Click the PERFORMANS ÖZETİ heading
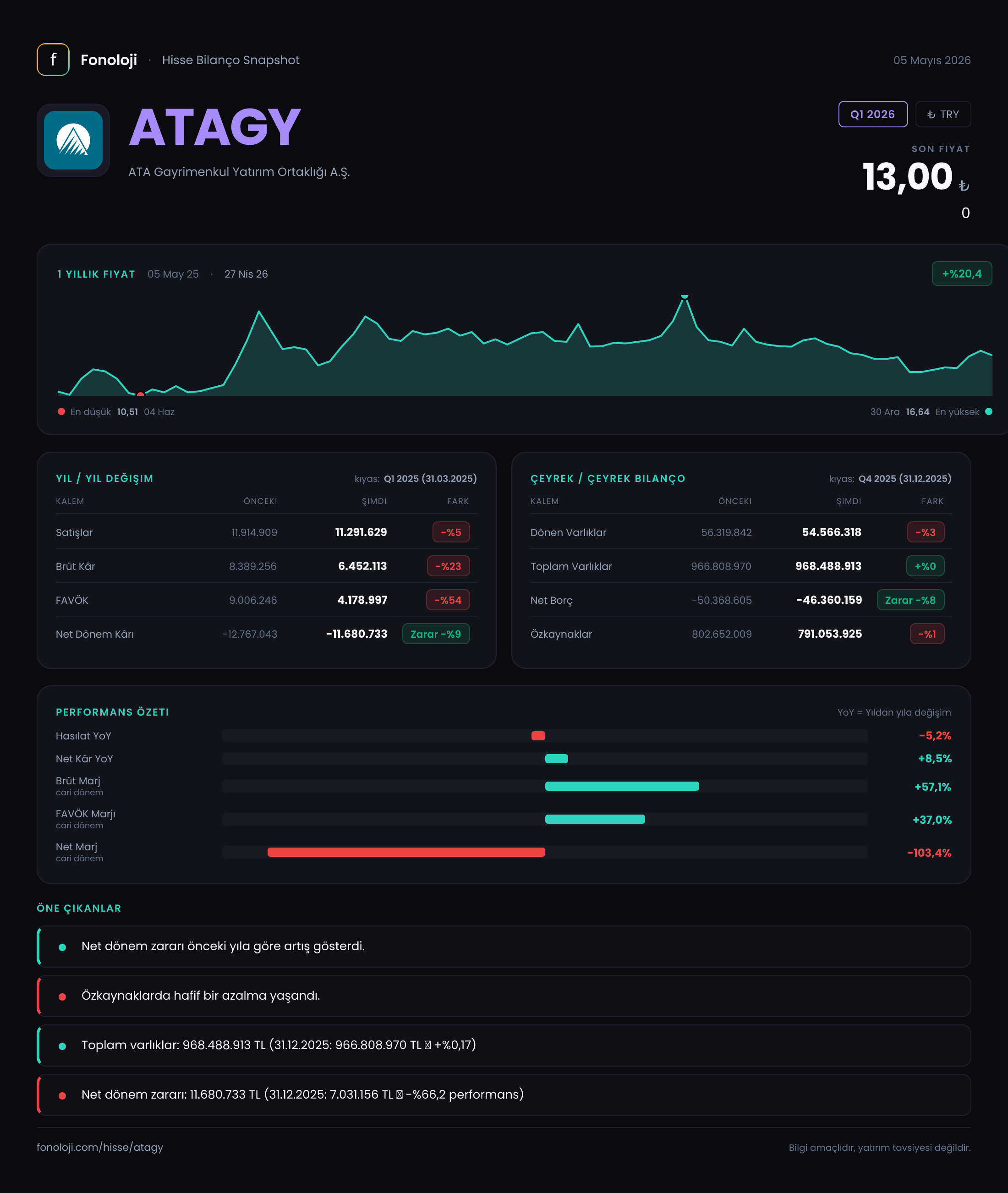 [113, 712]
